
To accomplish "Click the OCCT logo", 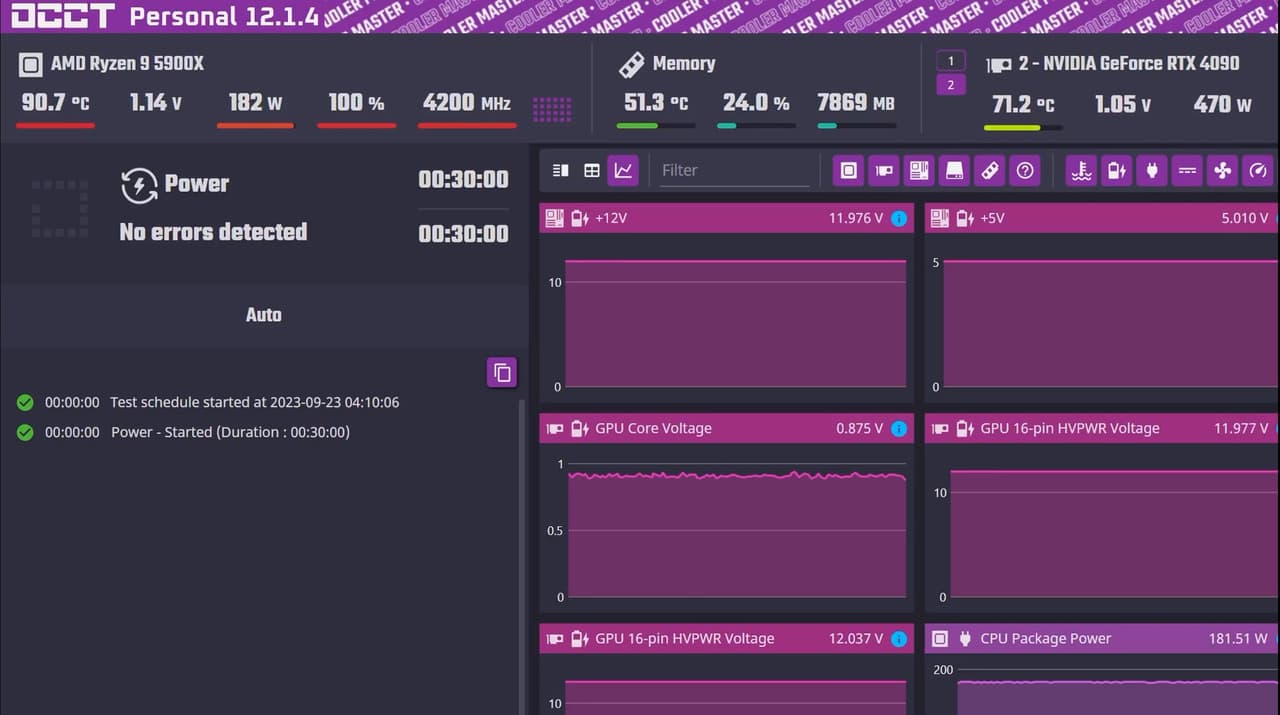I will point(62,17).
